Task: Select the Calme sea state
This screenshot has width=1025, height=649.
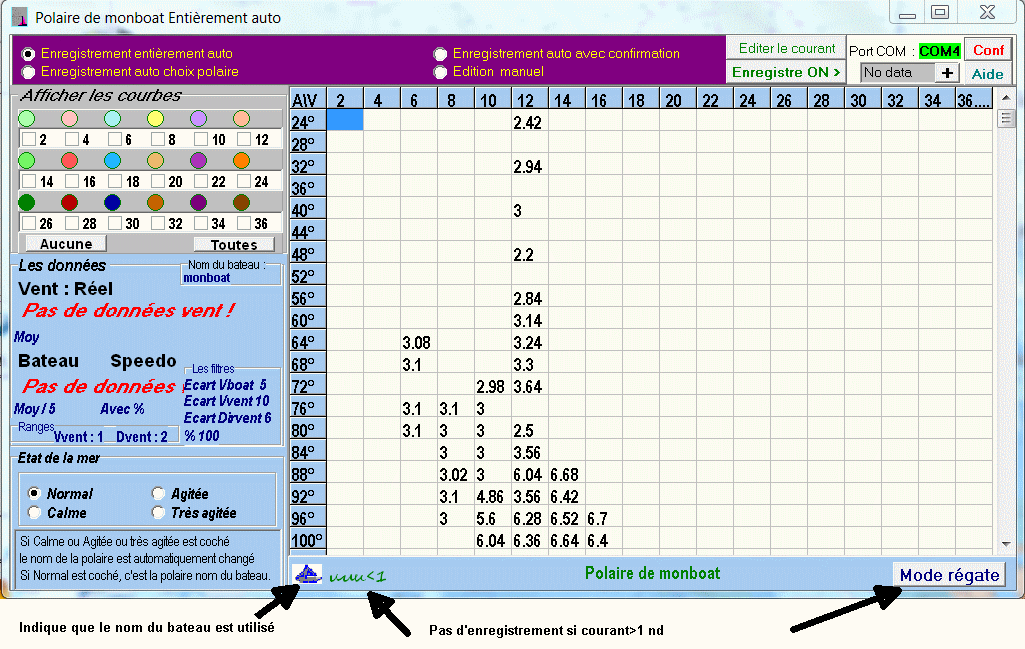Action: [34, 513]
